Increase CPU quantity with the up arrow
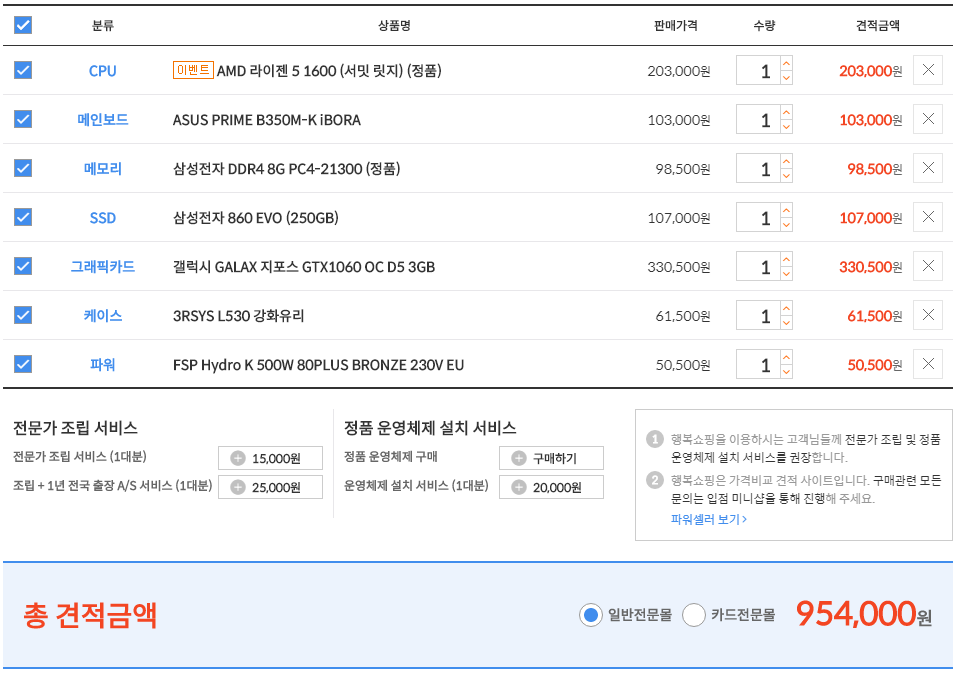962x673 pixels. [786, 63]
